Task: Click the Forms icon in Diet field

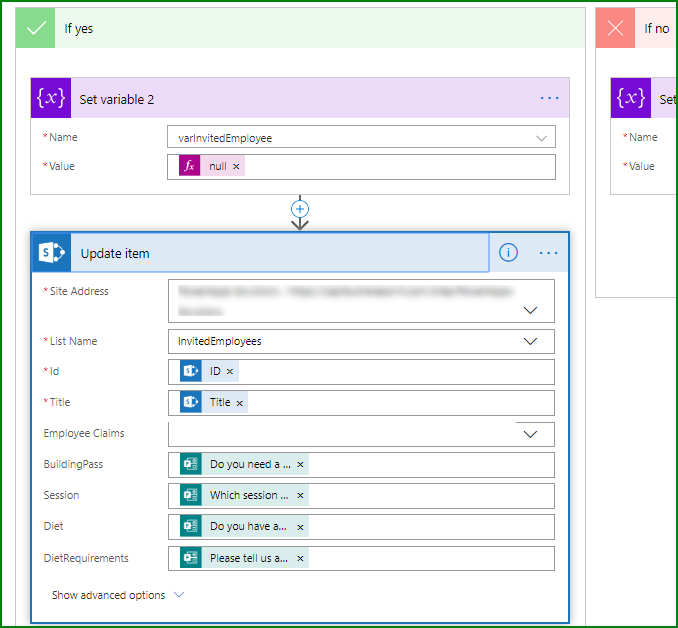Action: click(x=191, y=526)
